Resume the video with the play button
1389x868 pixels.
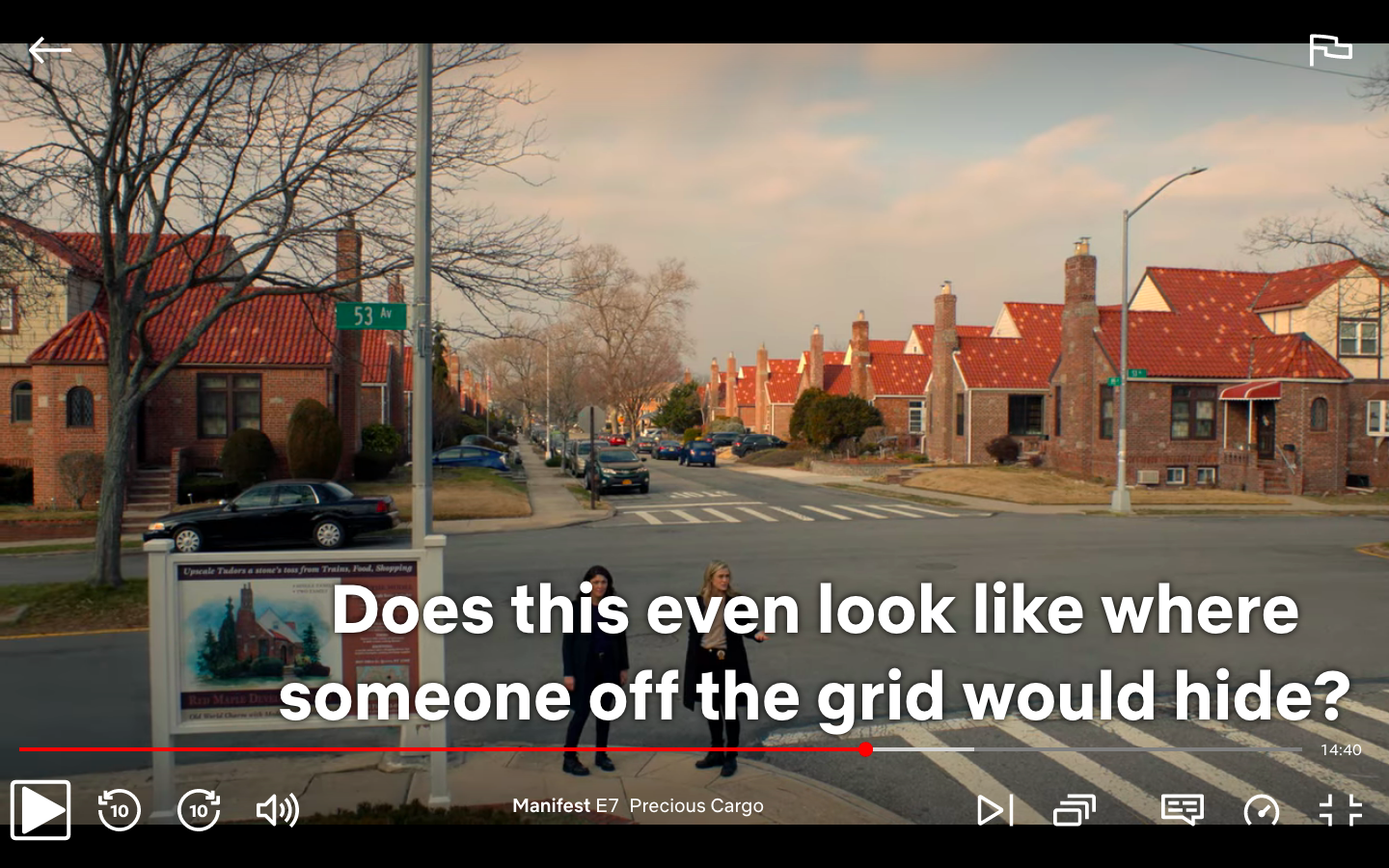(x=41, y=810)
